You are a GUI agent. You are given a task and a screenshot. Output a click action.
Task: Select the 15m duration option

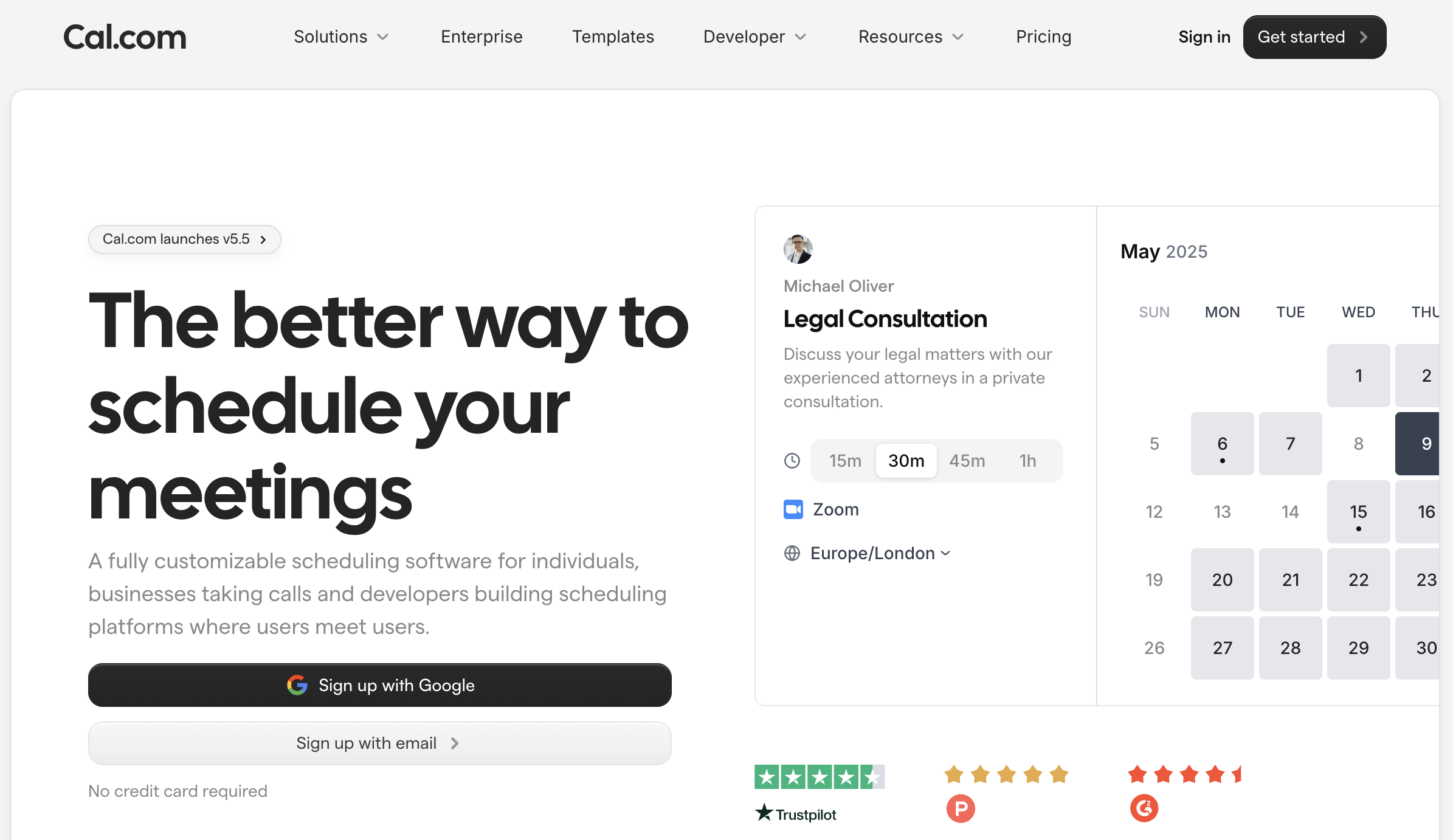(x=845, y=461)
